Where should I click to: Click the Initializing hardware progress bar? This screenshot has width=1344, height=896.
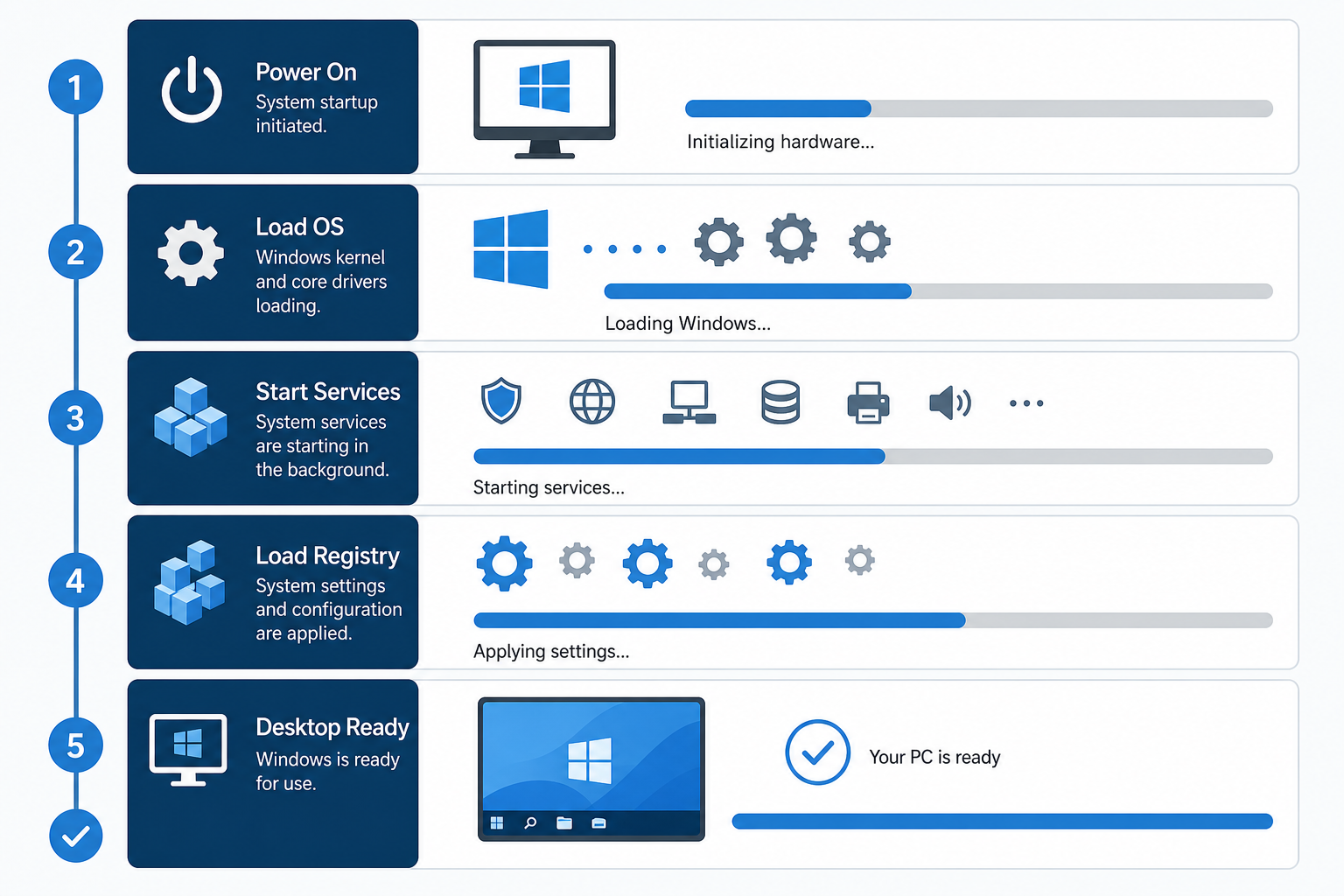click(979, 108)
